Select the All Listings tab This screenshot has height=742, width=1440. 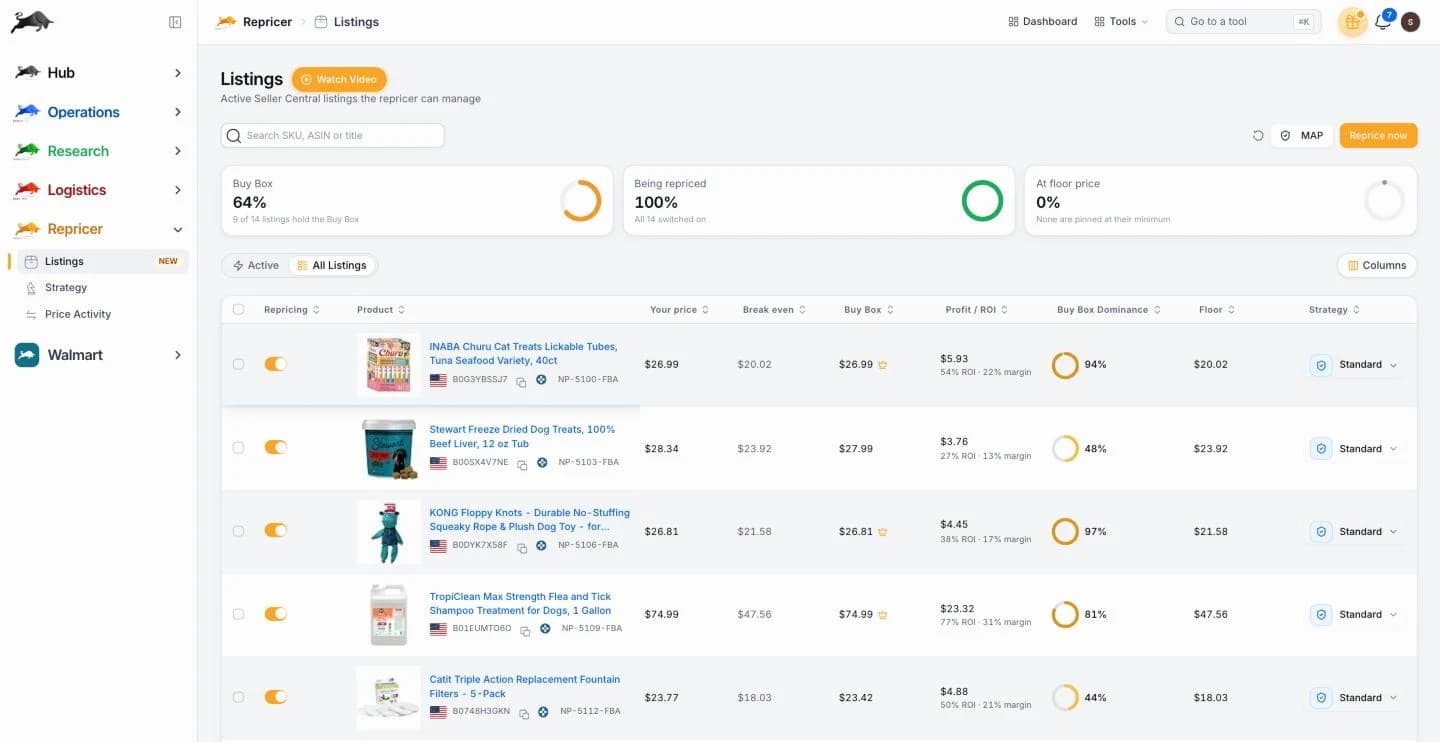[332, 266]
